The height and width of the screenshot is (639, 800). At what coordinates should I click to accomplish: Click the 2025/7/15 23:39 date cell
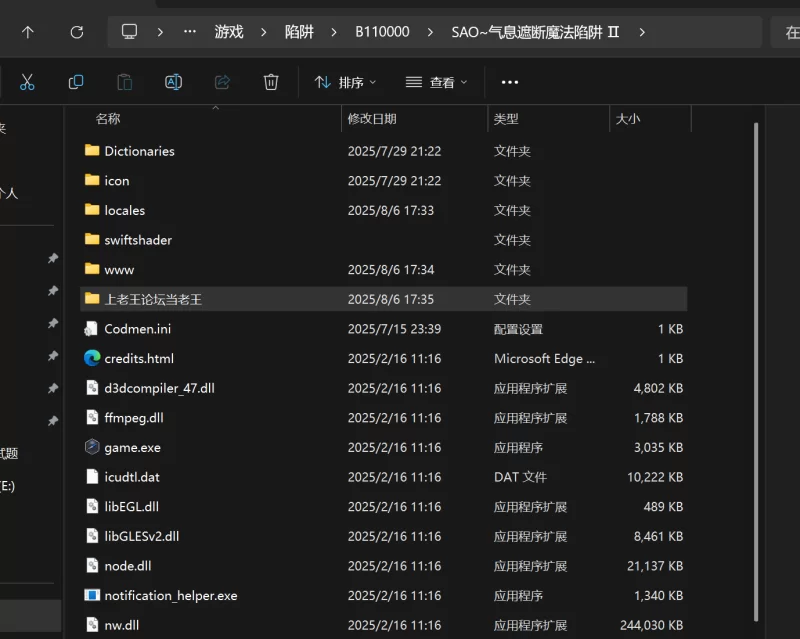(394, 329)
